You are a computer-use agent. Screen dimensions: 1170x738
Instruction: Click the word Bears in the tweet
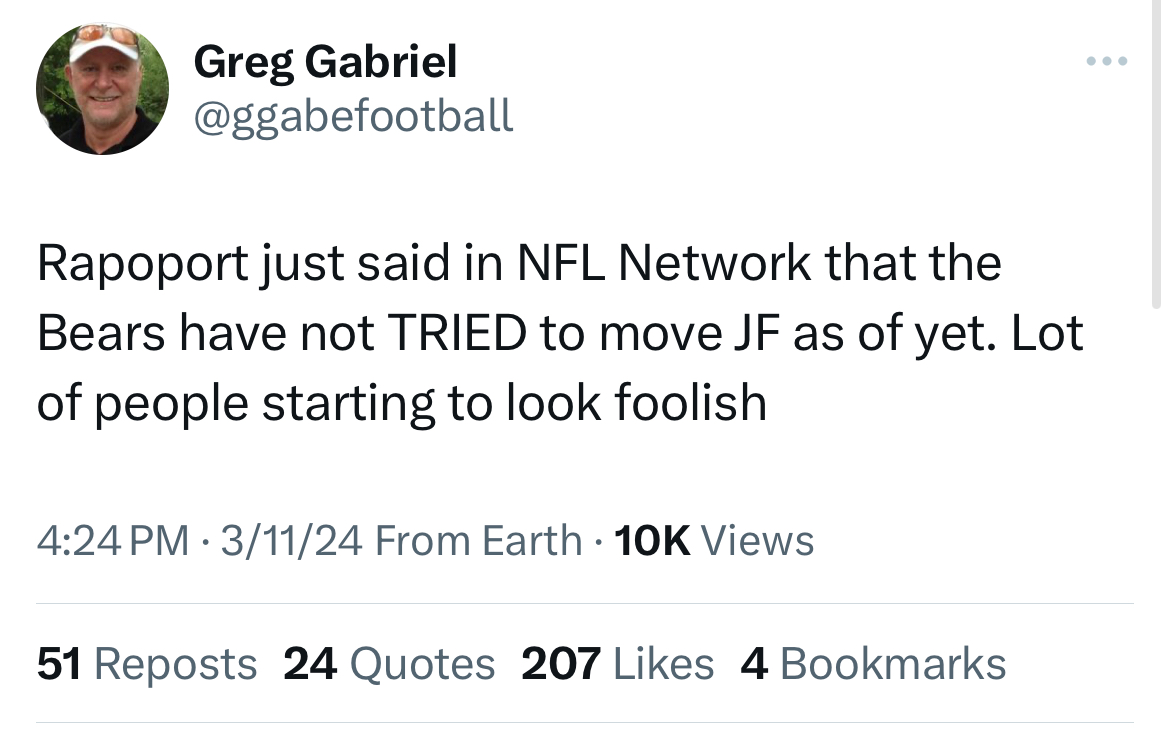click(x=102, y=334)
